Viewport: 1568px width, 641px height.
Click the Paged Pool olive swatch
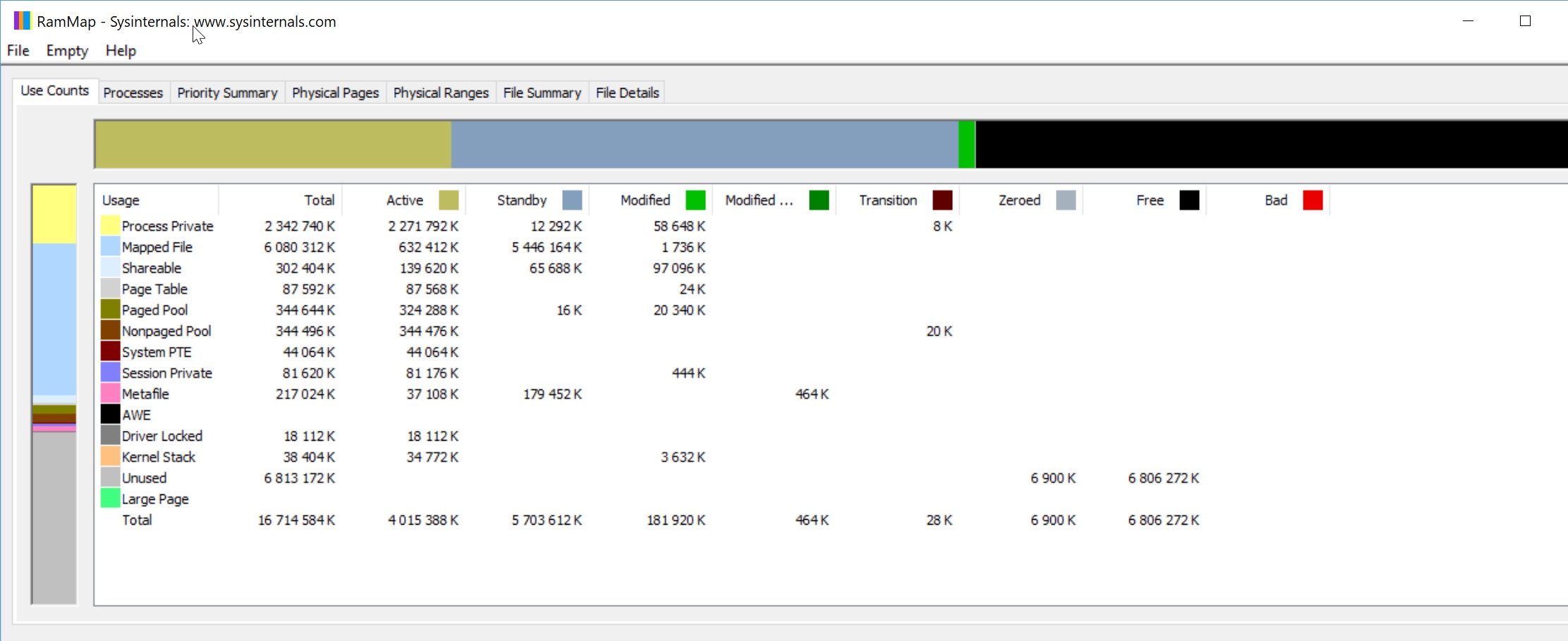(x=110, y=310)
